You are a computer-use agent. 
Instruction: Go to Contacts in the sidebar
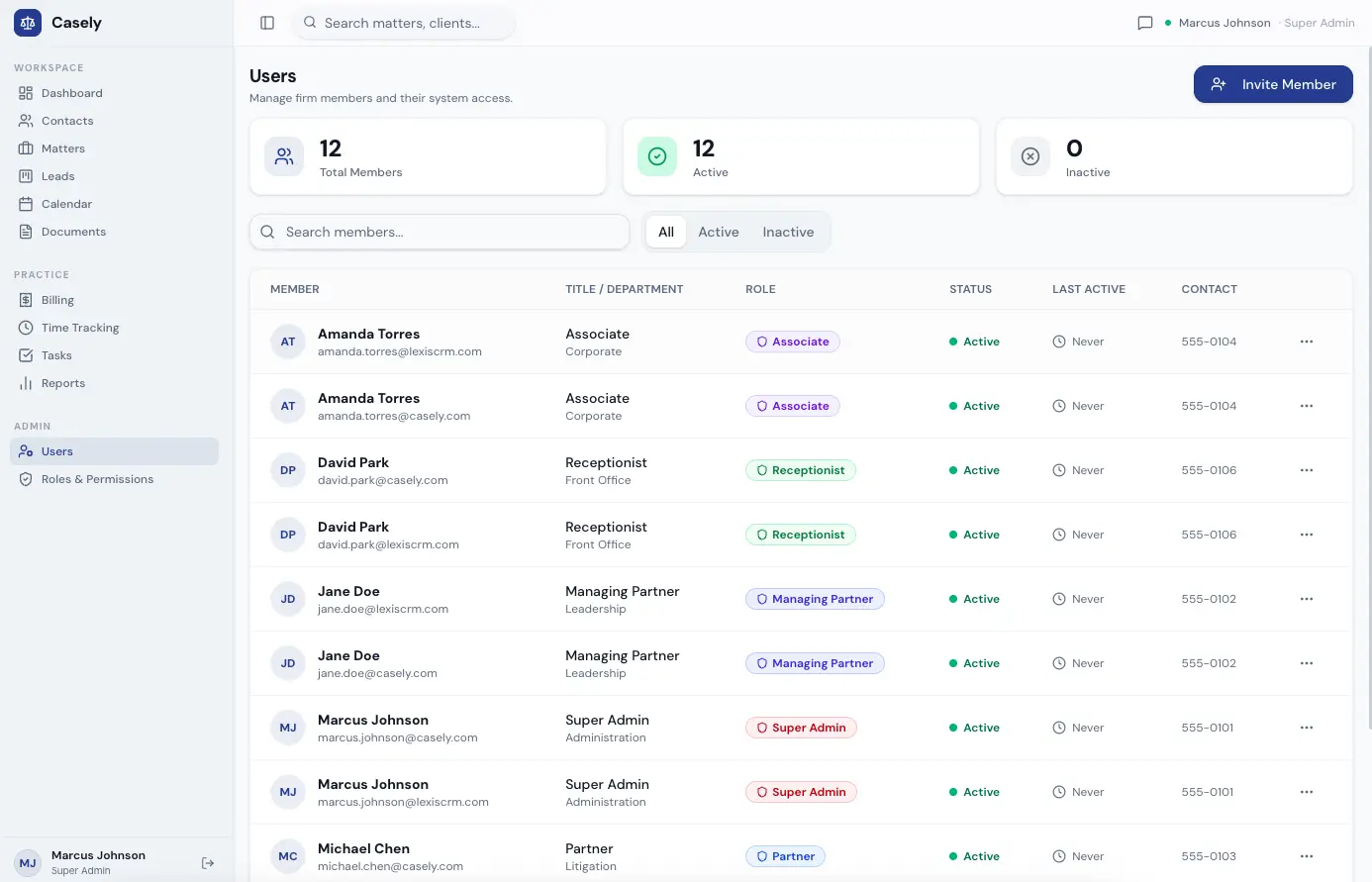[x=114, y=121]
